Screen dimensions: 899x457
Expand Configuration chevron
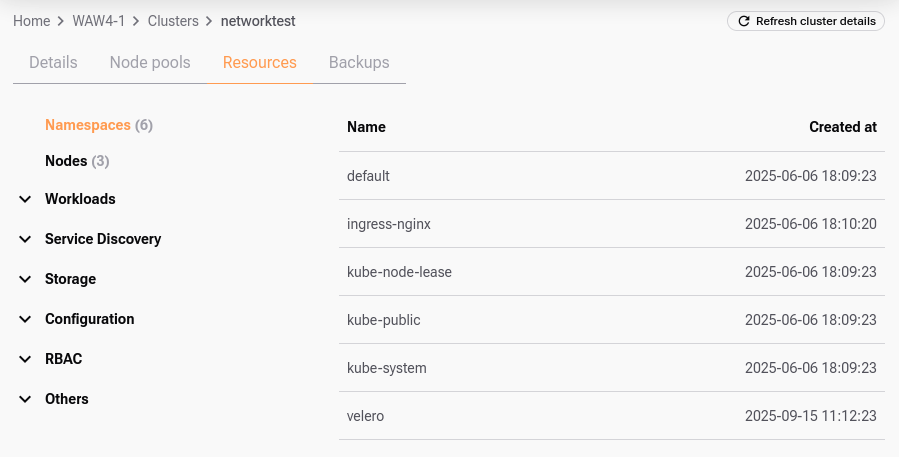25,319
